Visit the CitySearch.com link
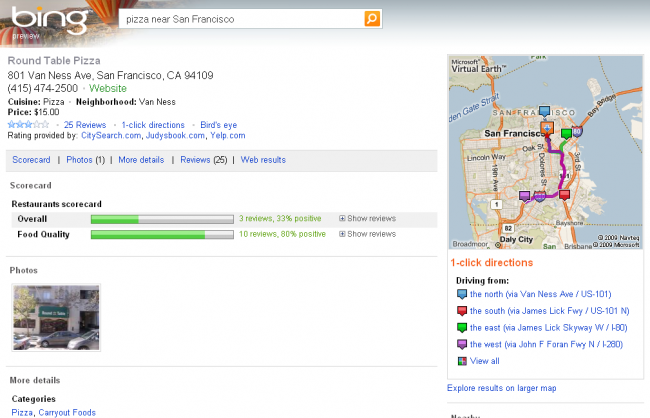The height and width of the screenshot is (418, 650). (111, 136)
